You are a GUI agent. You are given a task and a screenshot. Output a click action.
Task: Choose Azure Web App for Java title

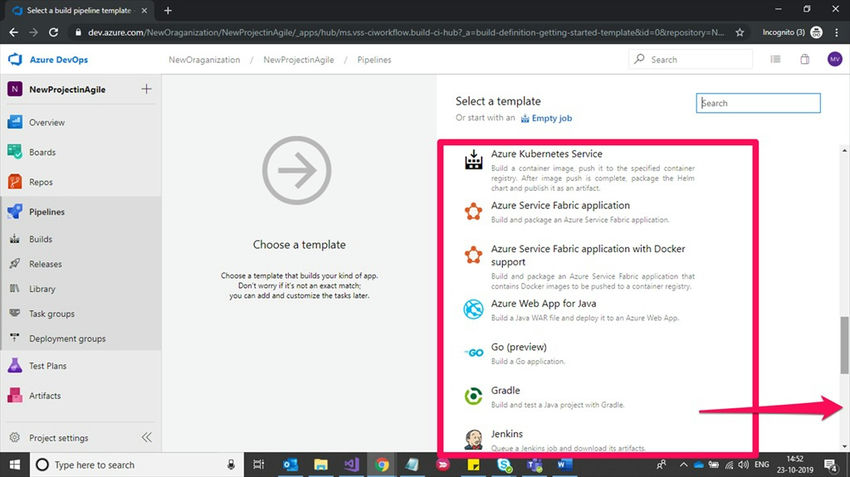tap(543, 304)
